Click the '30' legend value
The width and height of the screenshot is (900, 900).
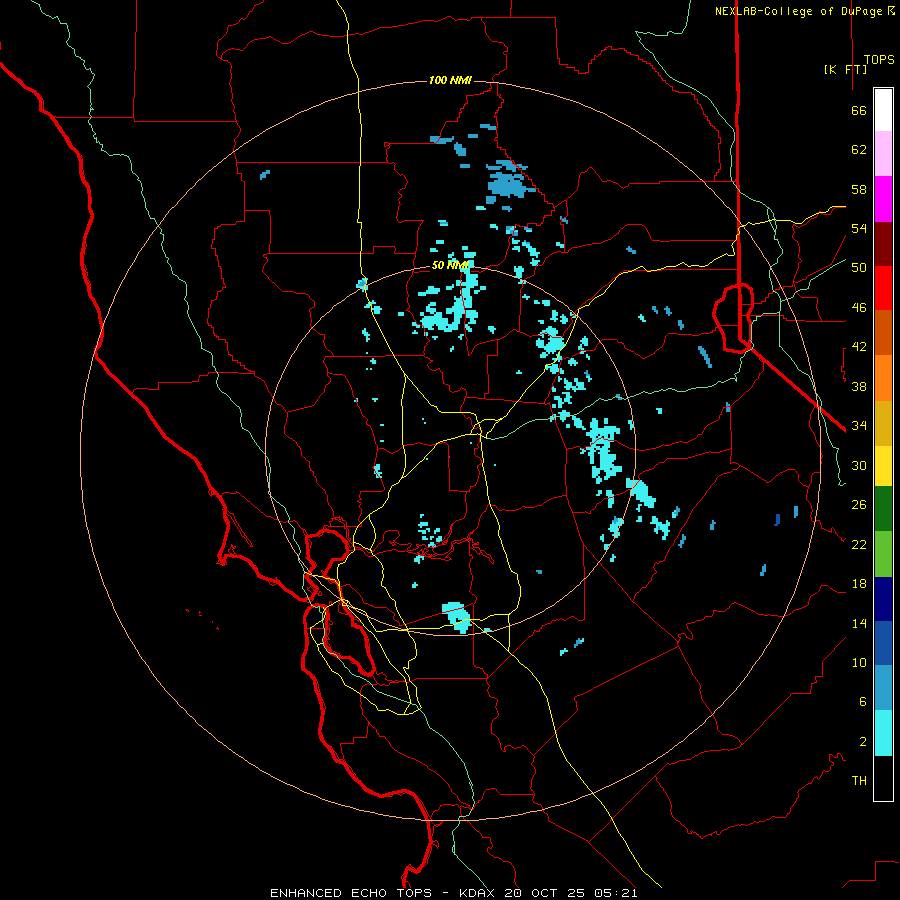coord(859,465)
